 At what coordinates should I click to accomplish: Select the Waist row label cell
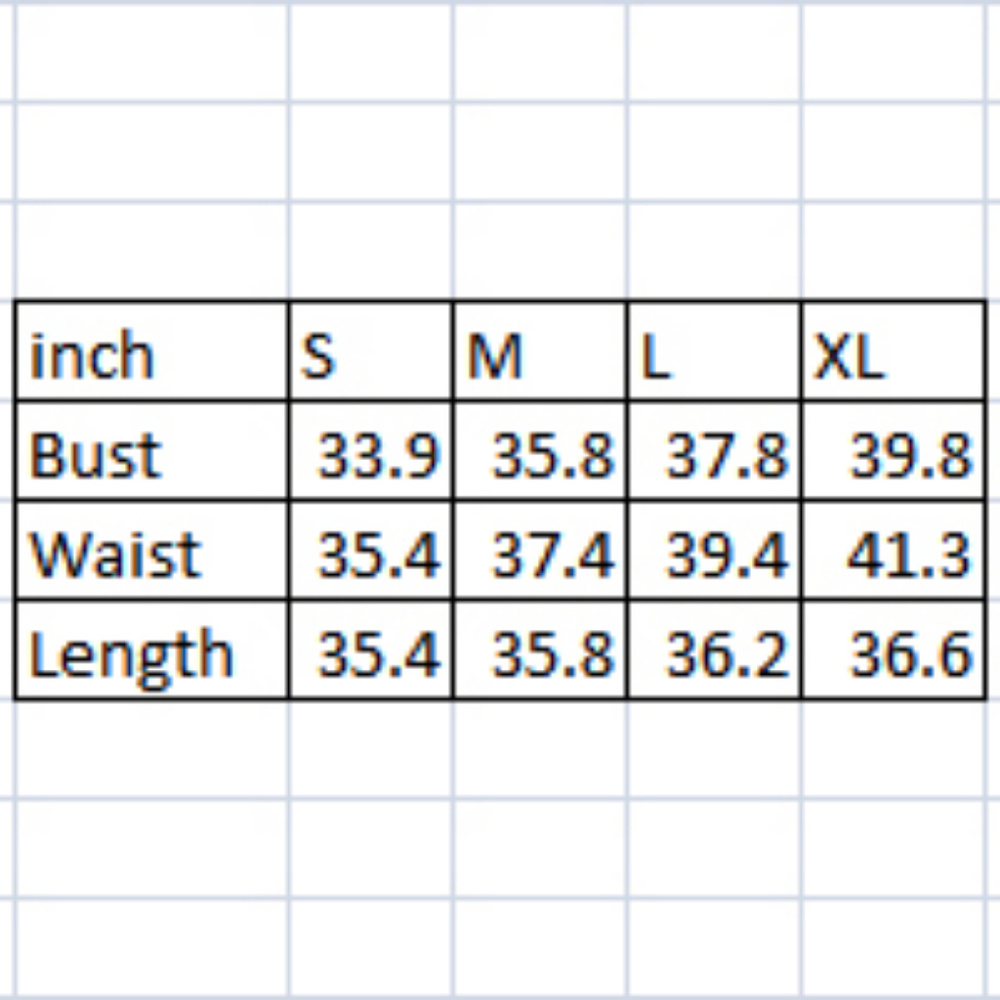[150, 552]
